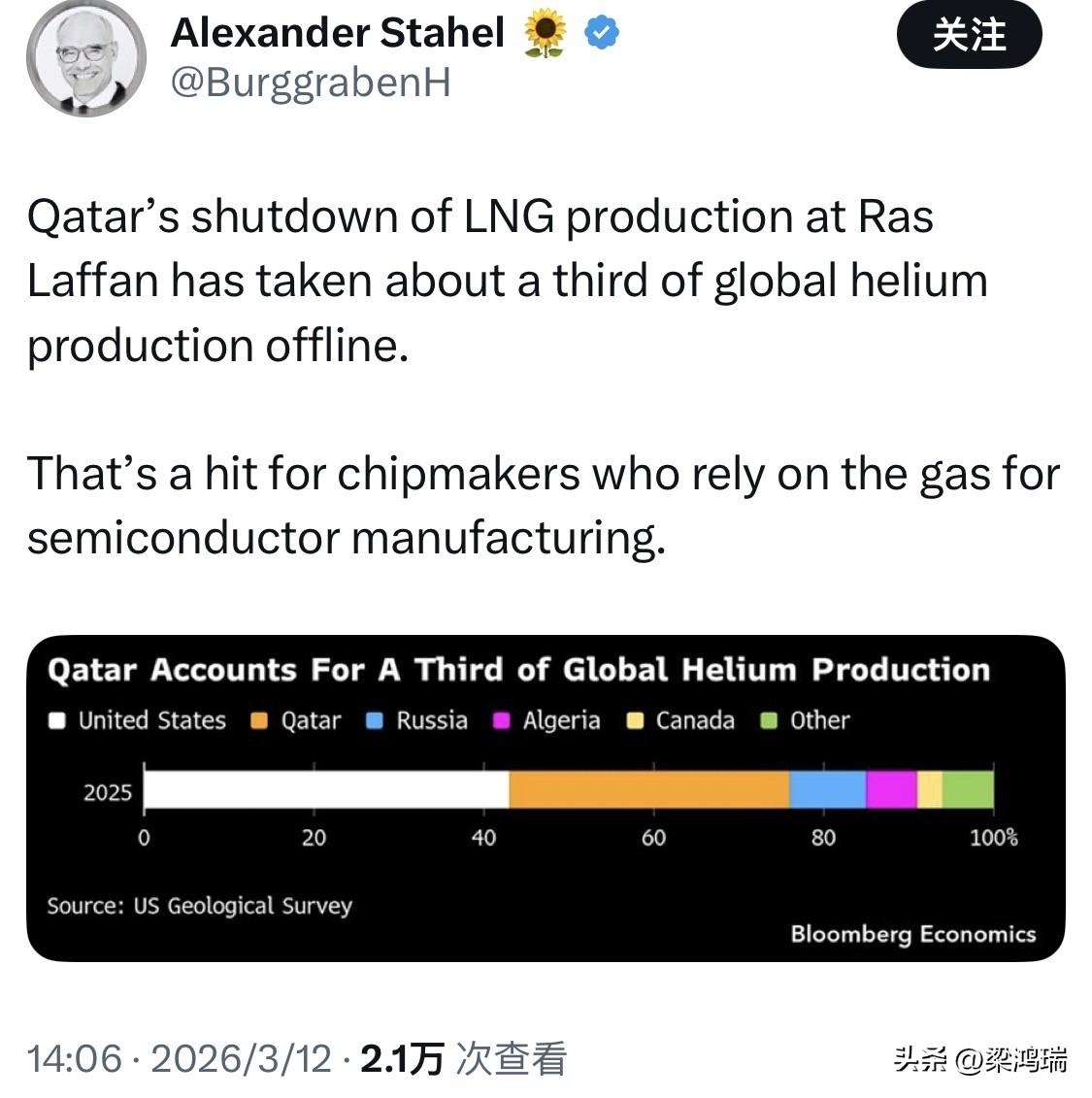The width and height of the screenshot is (1092, 1098).
Task: Click the magenta Algeria bar segment
Action: (891, 789)
